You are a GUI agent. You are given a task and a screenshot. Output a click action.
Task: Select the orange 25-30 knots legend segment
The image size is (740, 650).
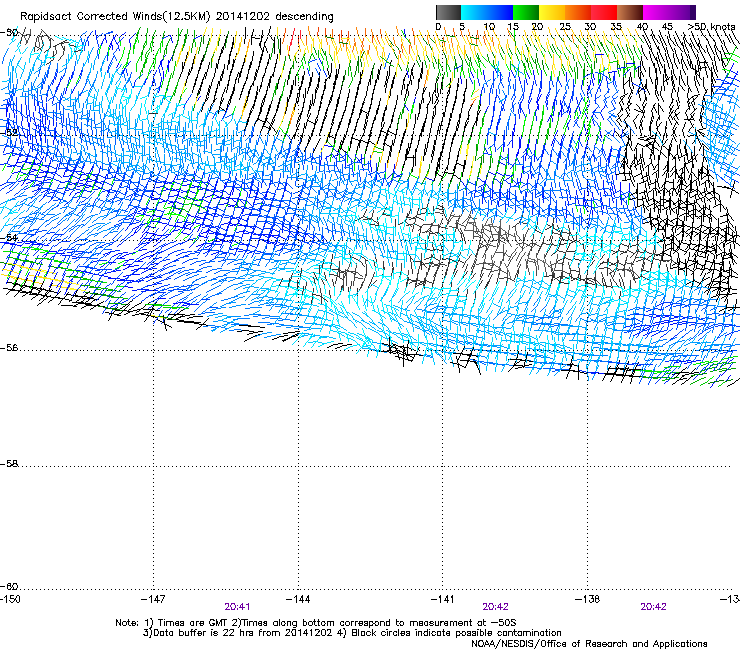(578, 12)
